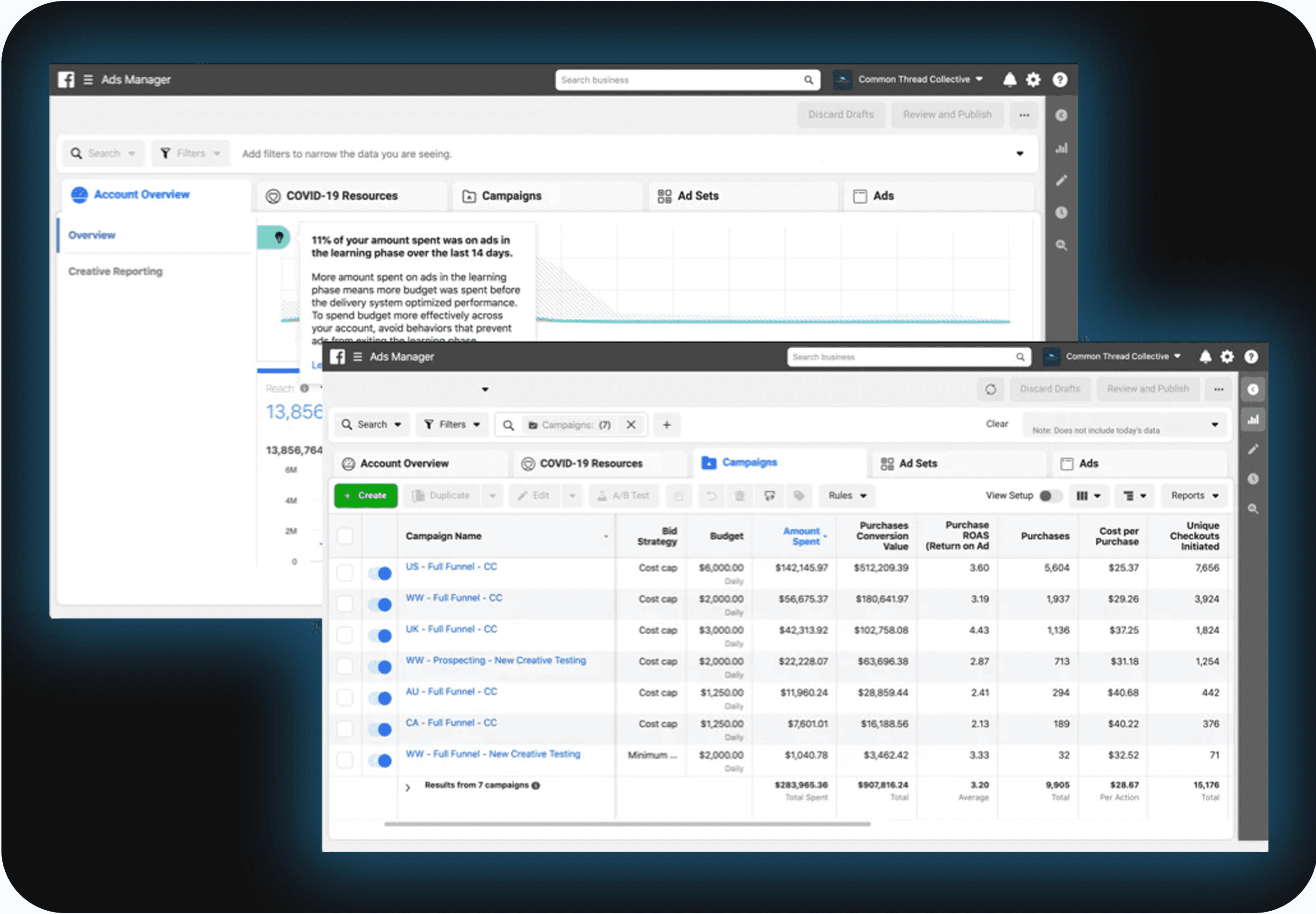This screenshot has width=1316, height=914.
Task: Click the refresh icon next to Discard Drafts
Action: click(991, 389)
